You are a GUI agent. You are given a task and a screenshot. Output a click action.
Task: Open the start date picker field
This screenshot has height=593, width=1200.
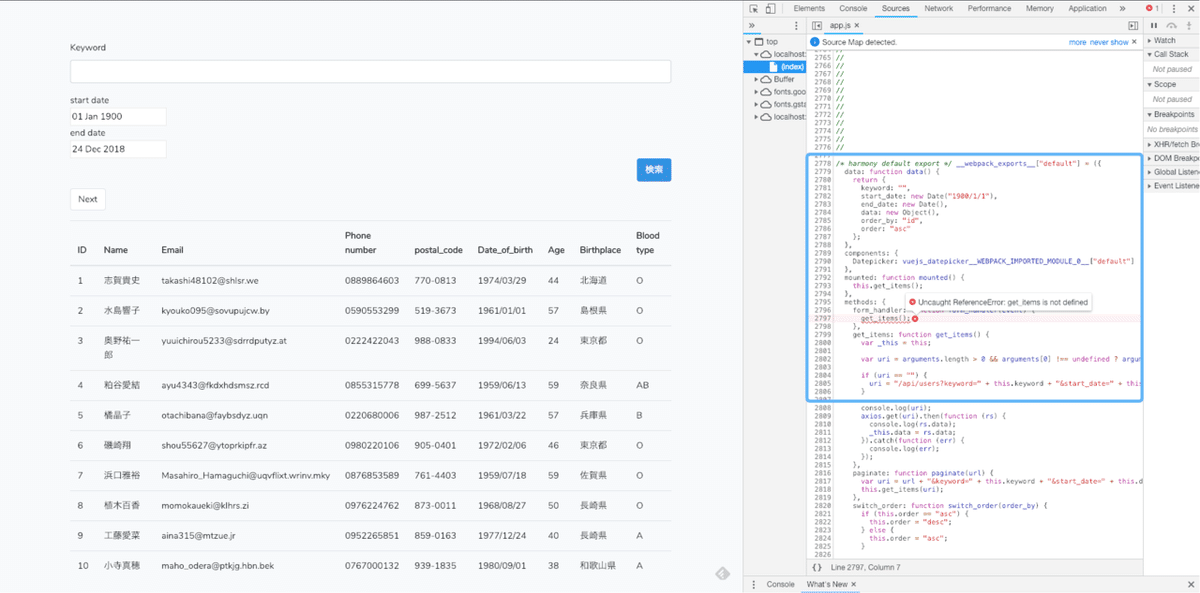tap(118, 117)
